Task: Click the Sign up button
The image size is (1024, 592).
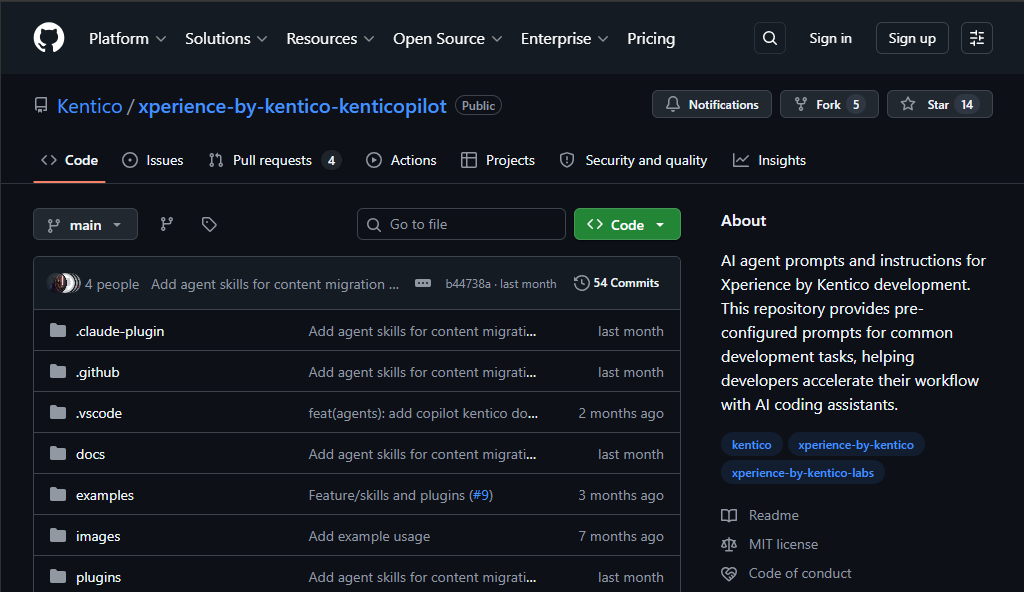Action: click(912, 38)
